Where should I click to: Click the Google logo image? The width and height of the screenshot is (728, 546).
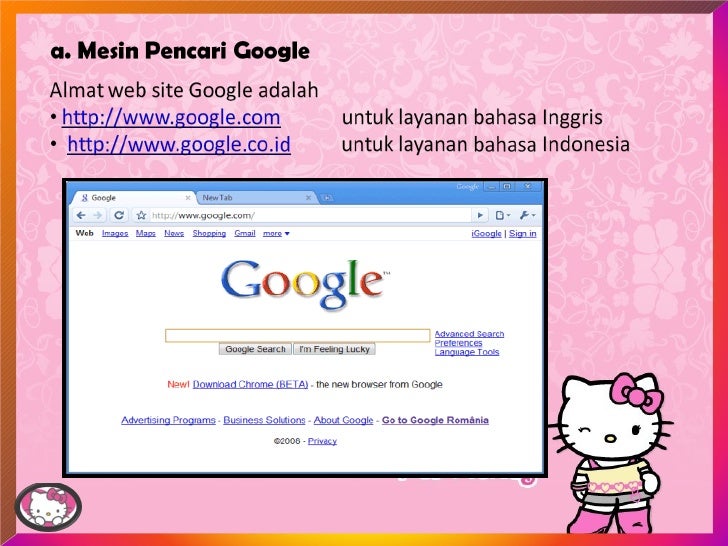coord(305,284)
